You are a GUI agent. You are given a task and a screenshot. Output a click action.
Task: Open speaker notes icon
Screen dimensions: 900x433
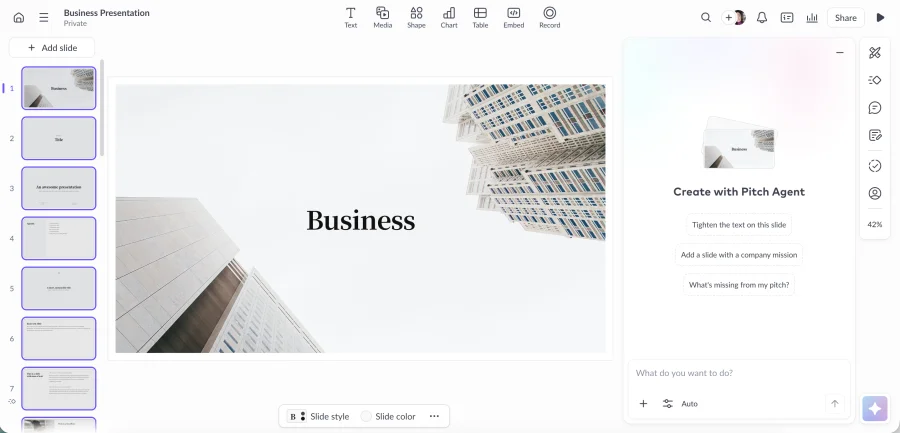[x=787, y=18]
